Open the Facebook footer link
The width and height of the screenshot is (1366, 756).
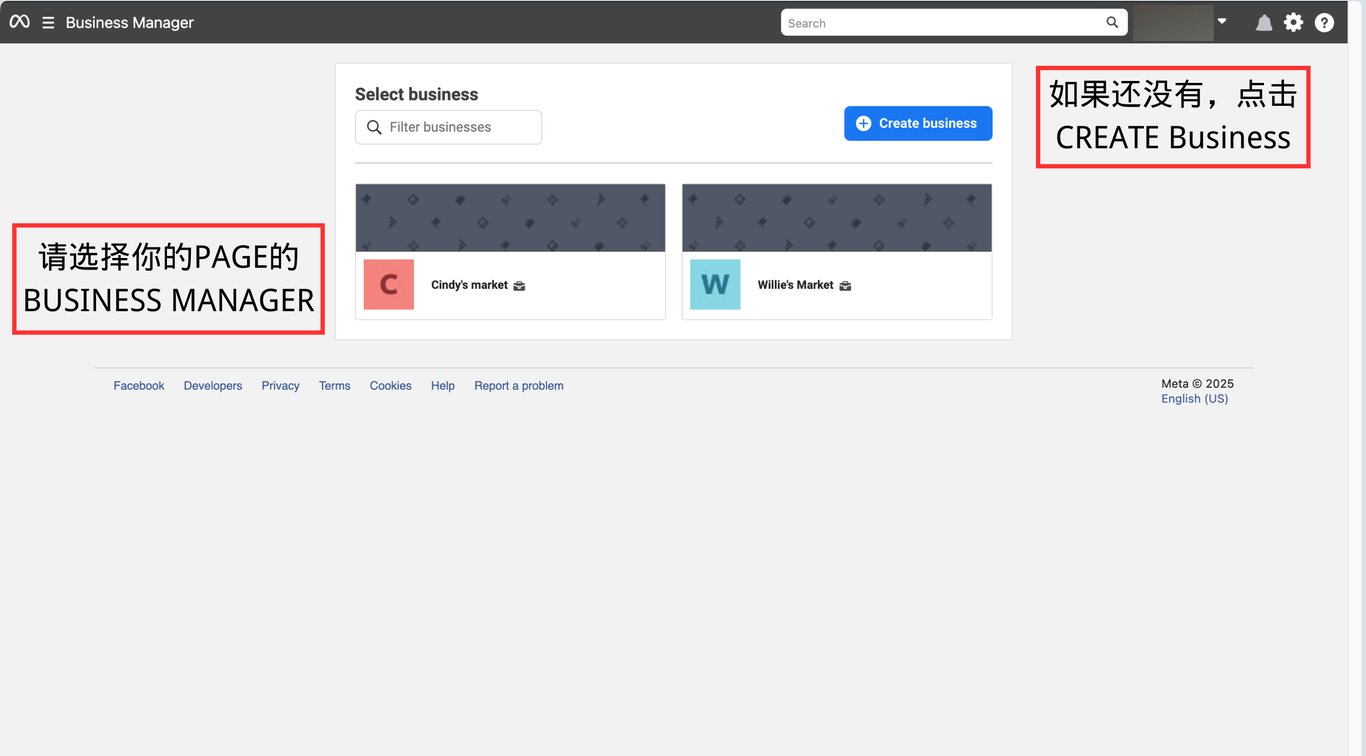[139, 386]
